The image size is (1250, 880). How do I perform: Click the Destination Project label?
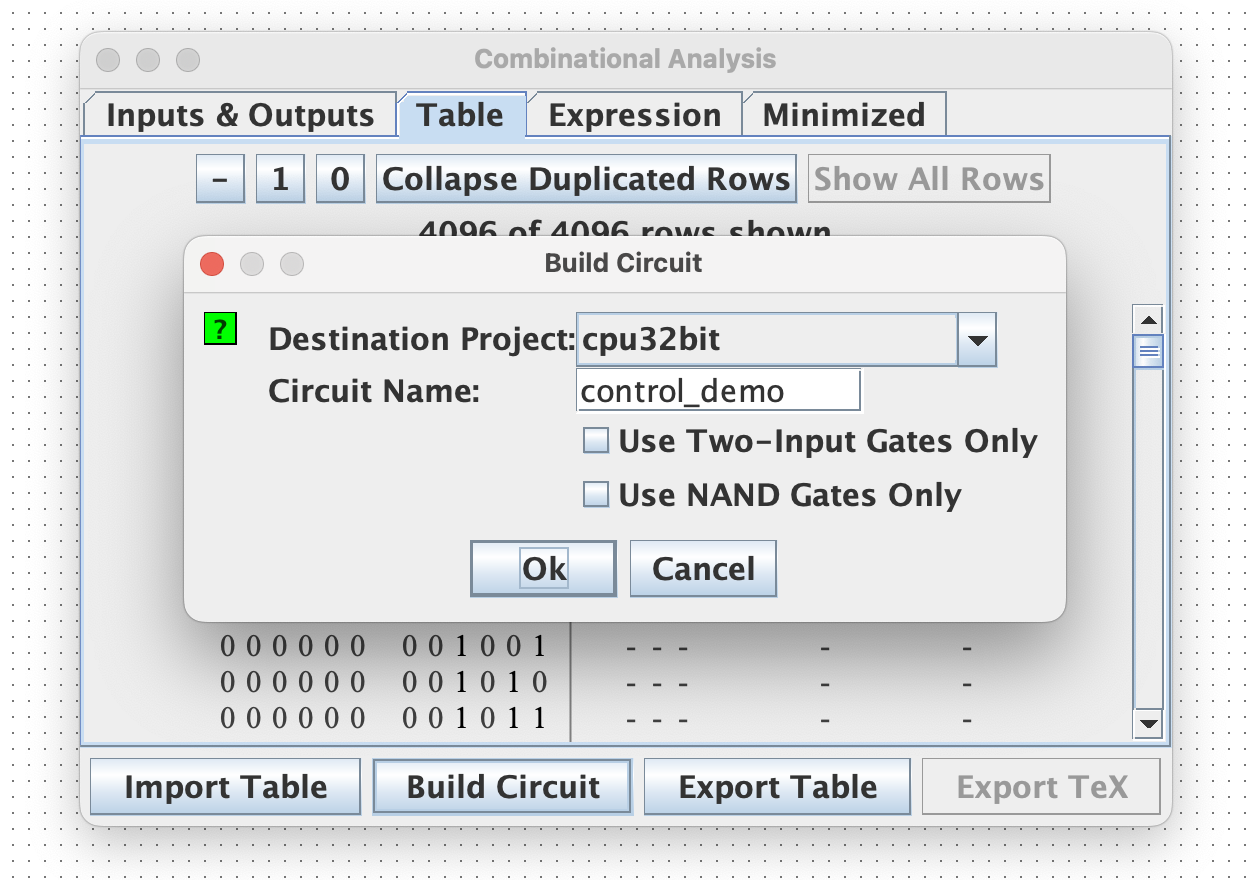(422, 340)
